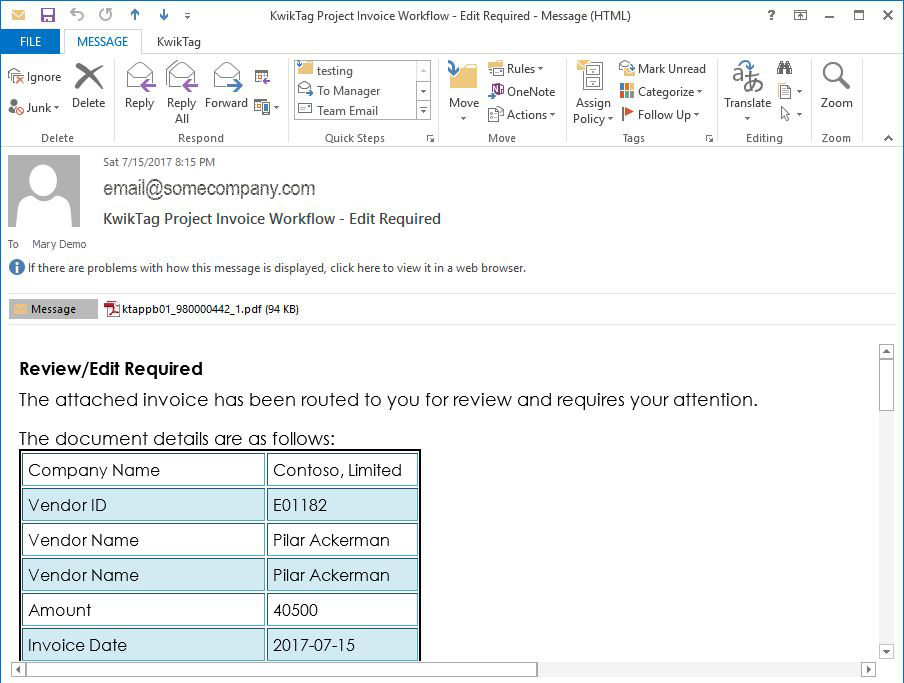Click the Review/Edit Required heading
This screenshot has width=904, height=683.
(x=111, y=369)
